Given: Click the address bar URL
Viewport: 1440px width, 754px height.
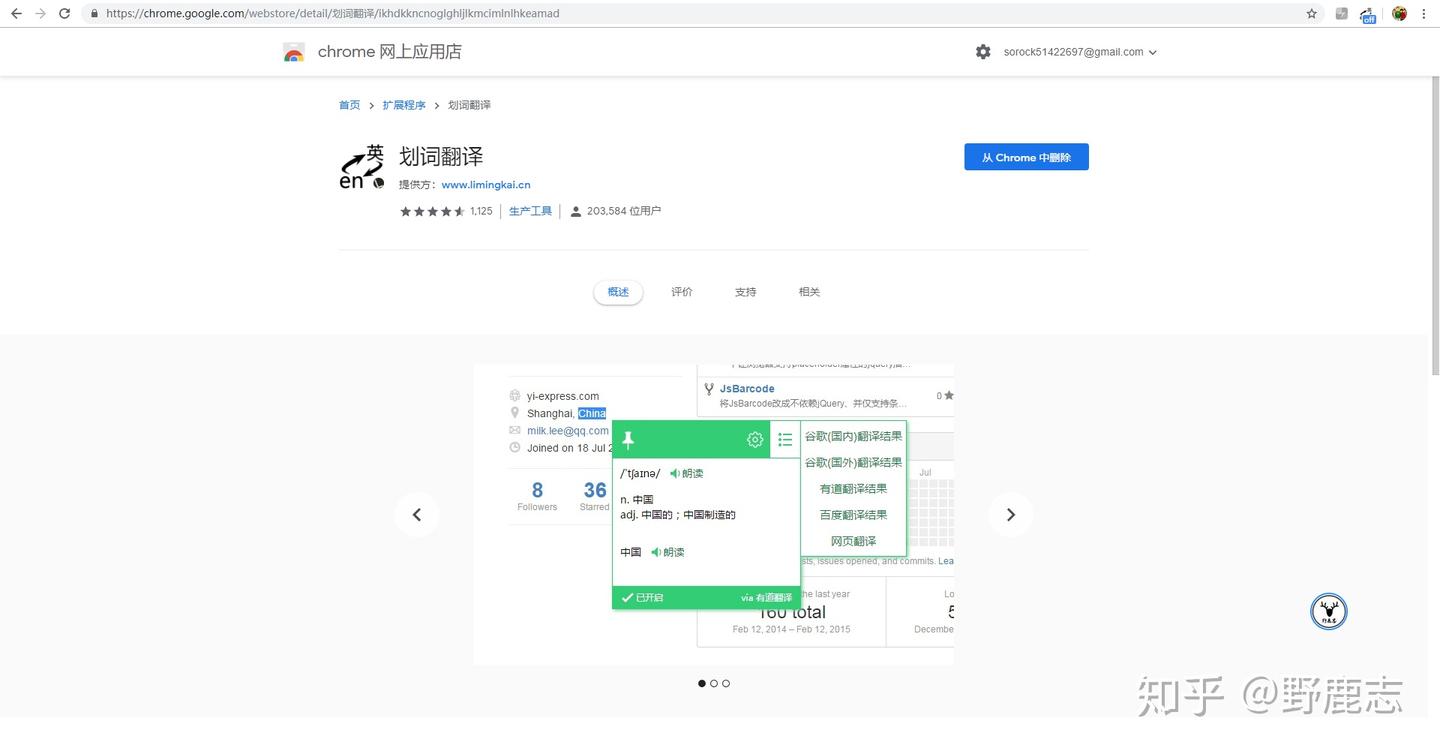Looking at the screenshot, I should [333, 14].
